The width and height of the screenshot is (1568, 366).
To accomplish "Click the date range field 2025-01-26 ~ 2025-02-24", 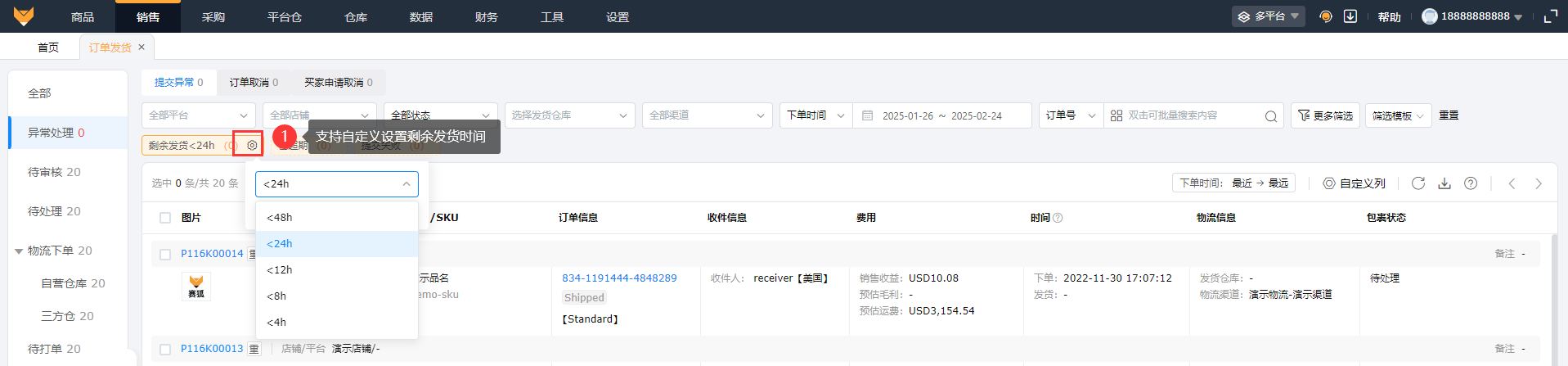I will tap(941, 115).
